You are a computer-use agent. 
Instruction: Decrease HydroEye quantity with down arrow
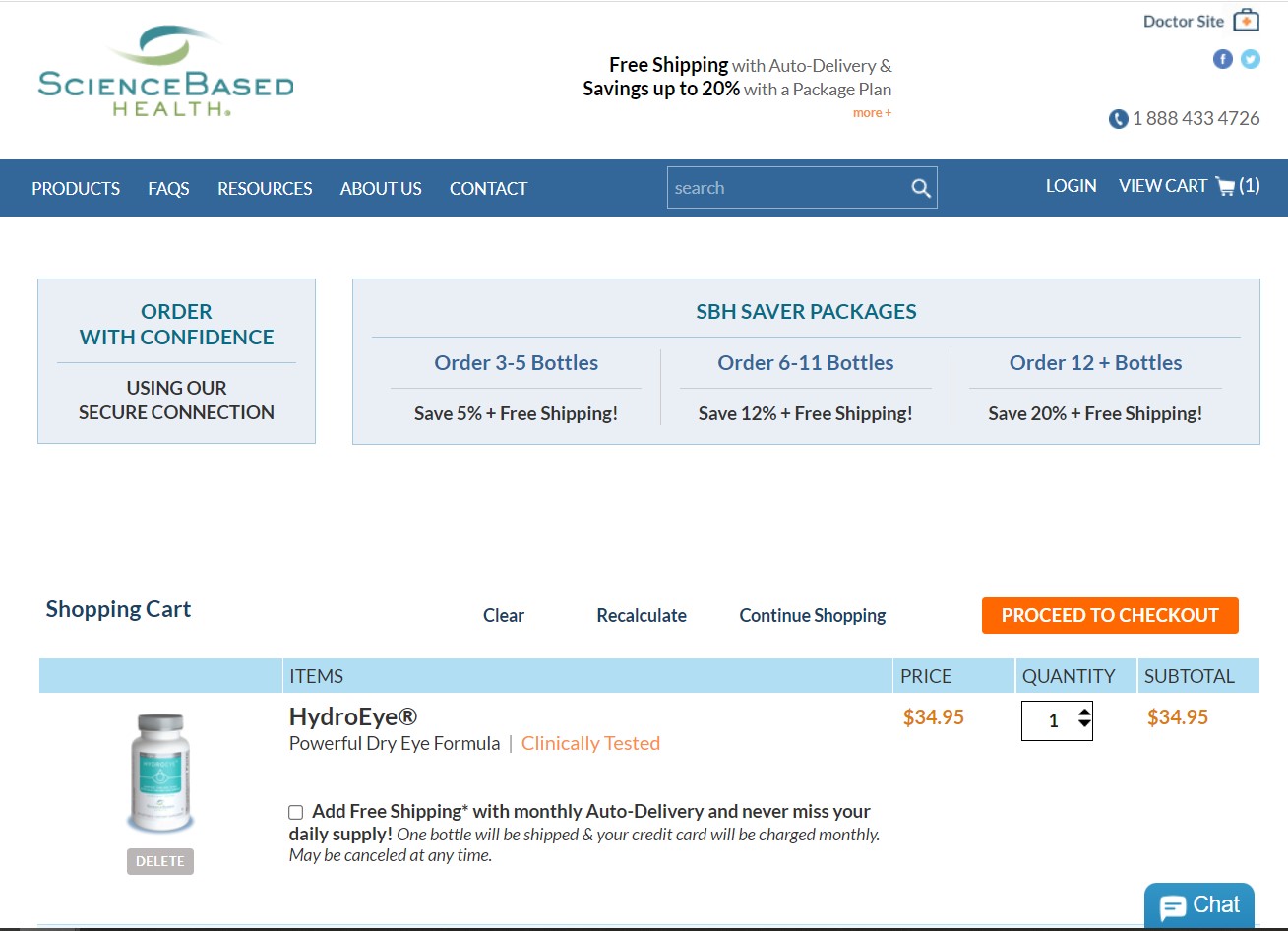point(1084,726)
